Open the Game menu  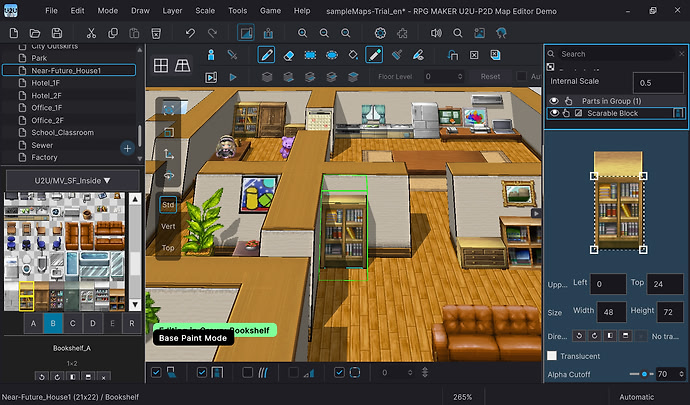[270, 11]
